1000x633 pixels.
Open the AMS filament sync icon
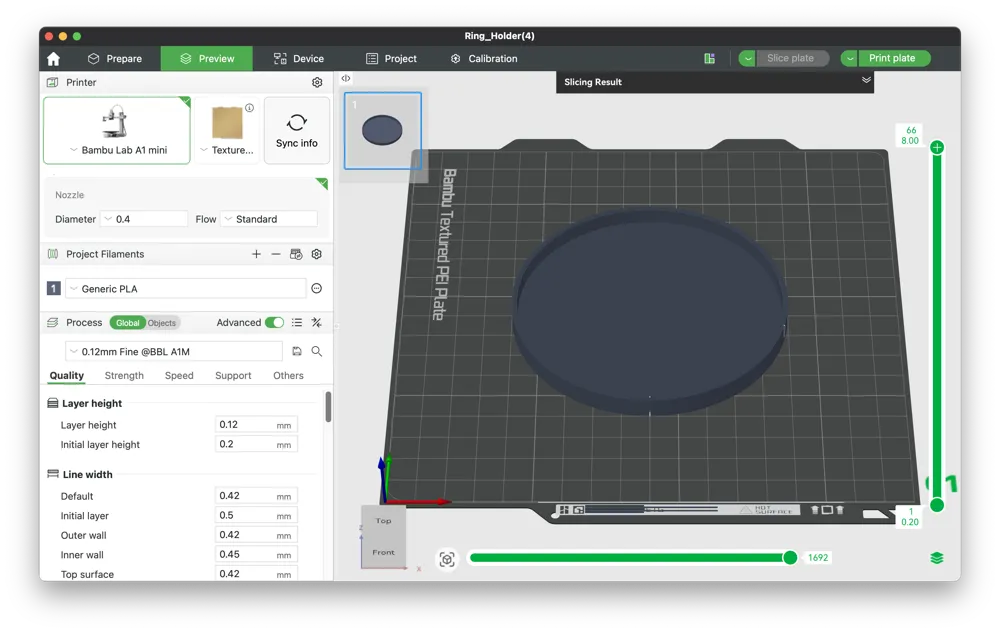[x=296, y=254]
